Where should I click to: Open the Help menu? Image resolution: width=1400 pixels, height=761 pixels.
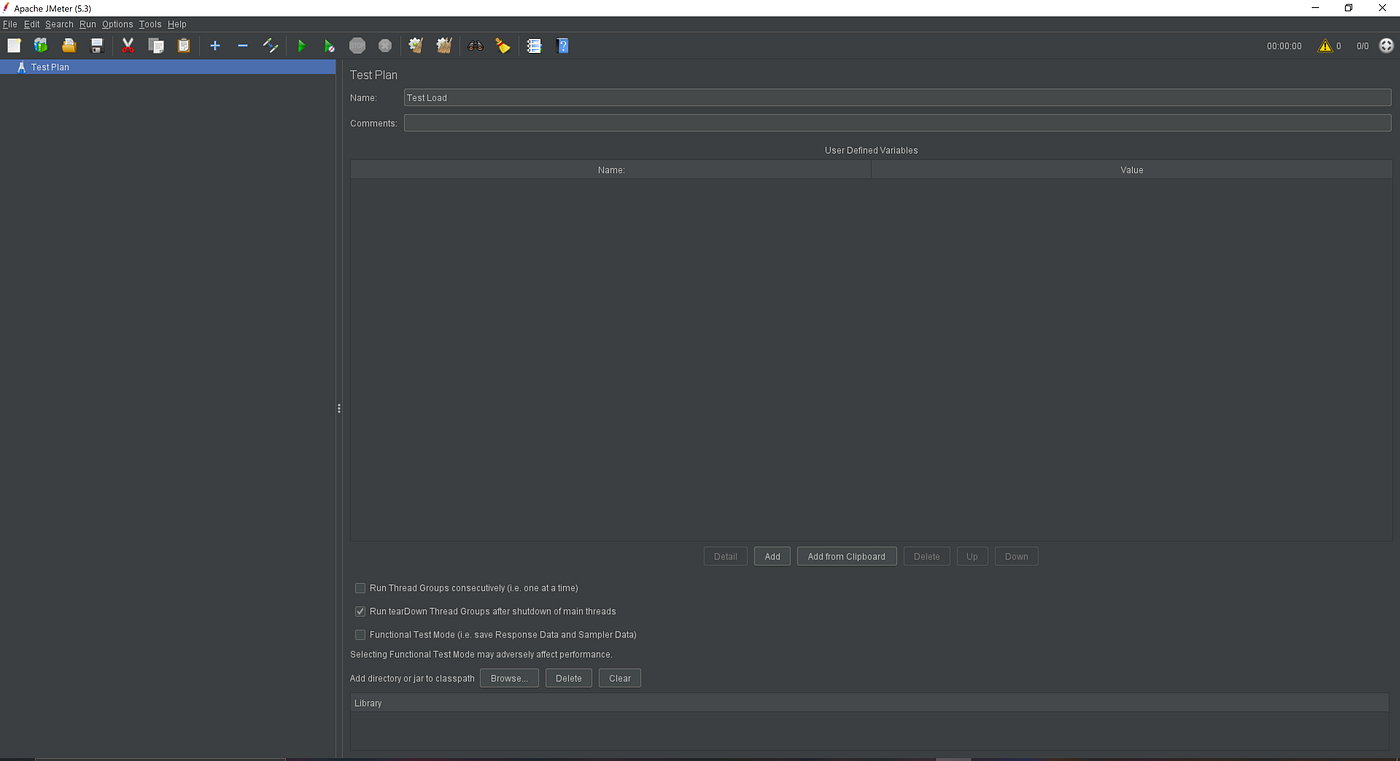(x=177, y=24)
